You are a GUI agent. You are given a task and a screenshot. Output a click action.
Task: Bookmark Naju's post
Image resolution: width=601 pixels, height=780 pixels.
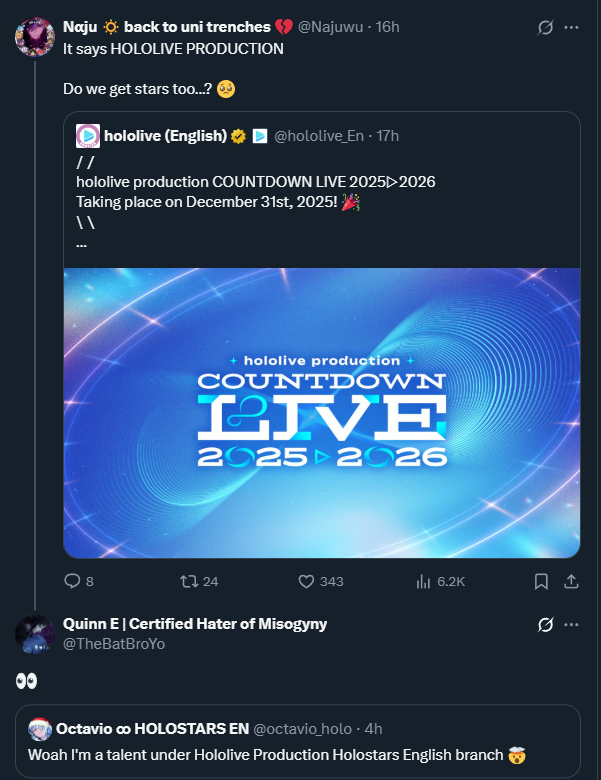[x=541, y=581]
